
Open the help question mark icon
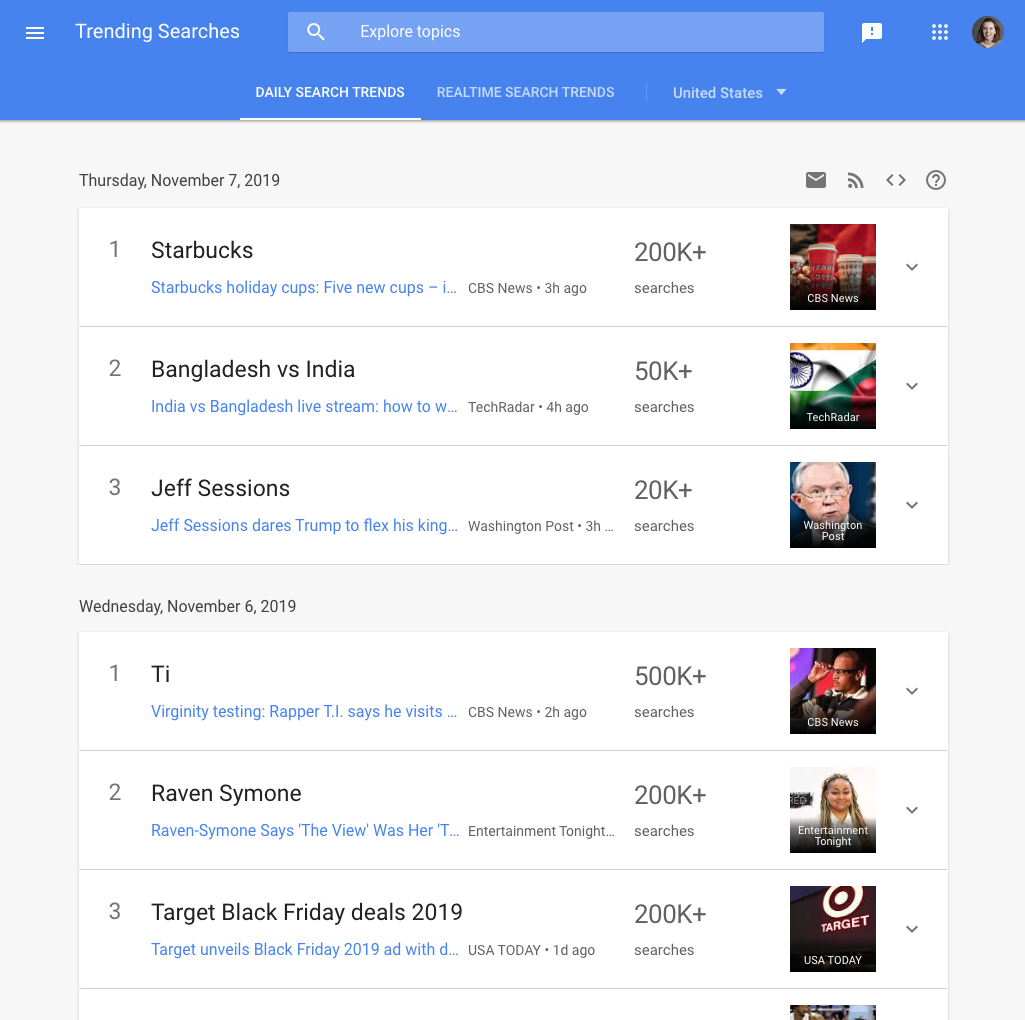pos(935,180)
